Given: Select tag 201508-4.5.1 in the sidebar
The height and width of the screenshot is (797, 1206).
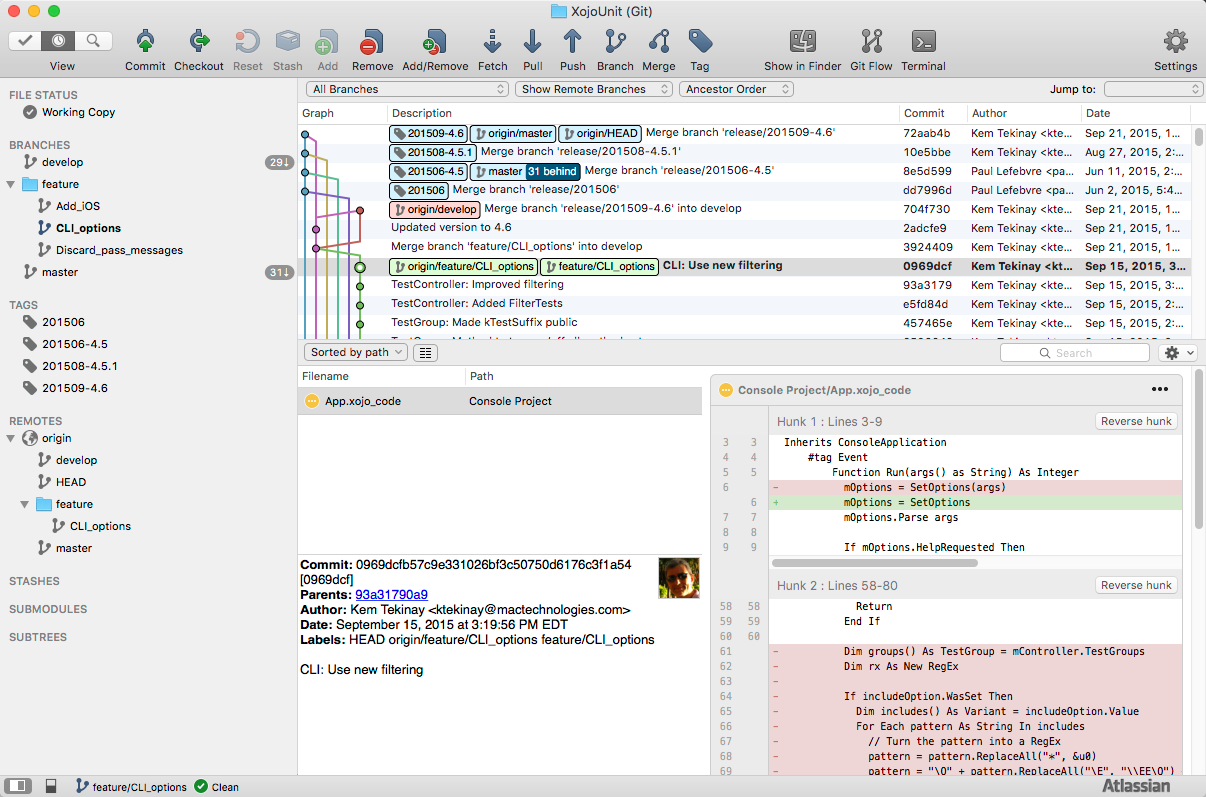Looking at the screenshot, I should [x=80, y=366].
